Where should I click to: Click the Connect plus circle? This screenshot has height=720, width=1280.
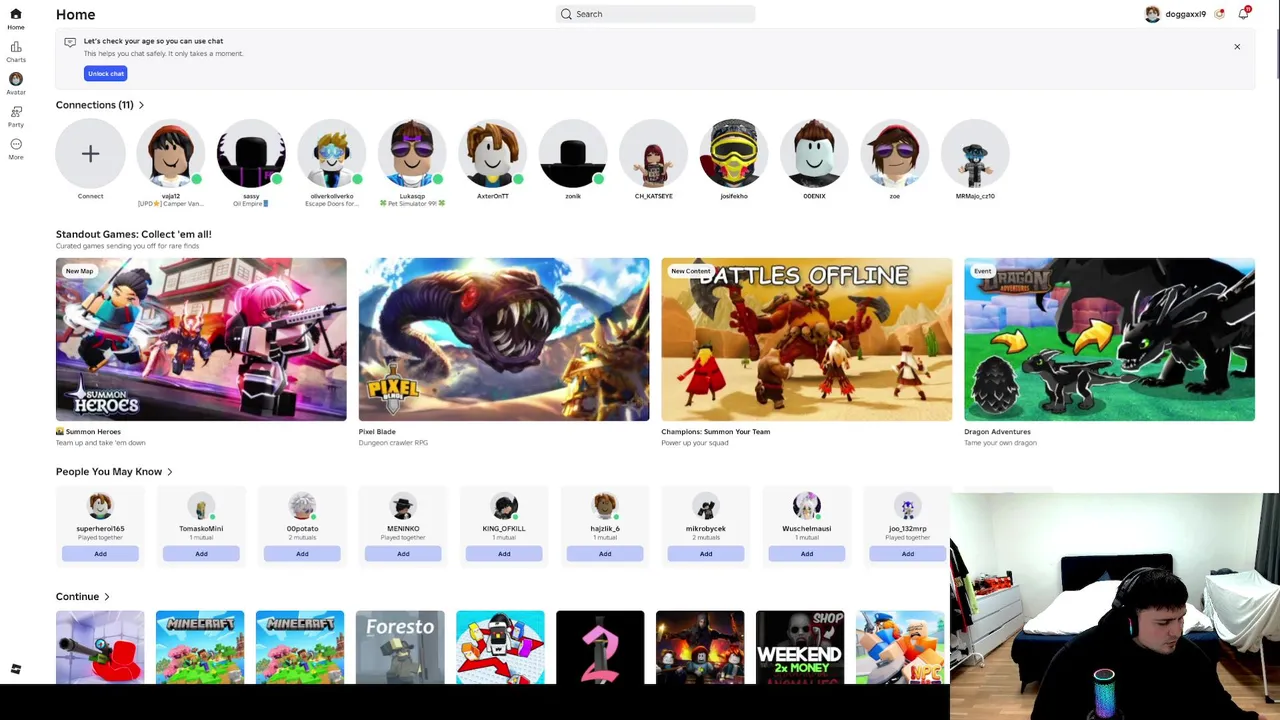[90, 154]
